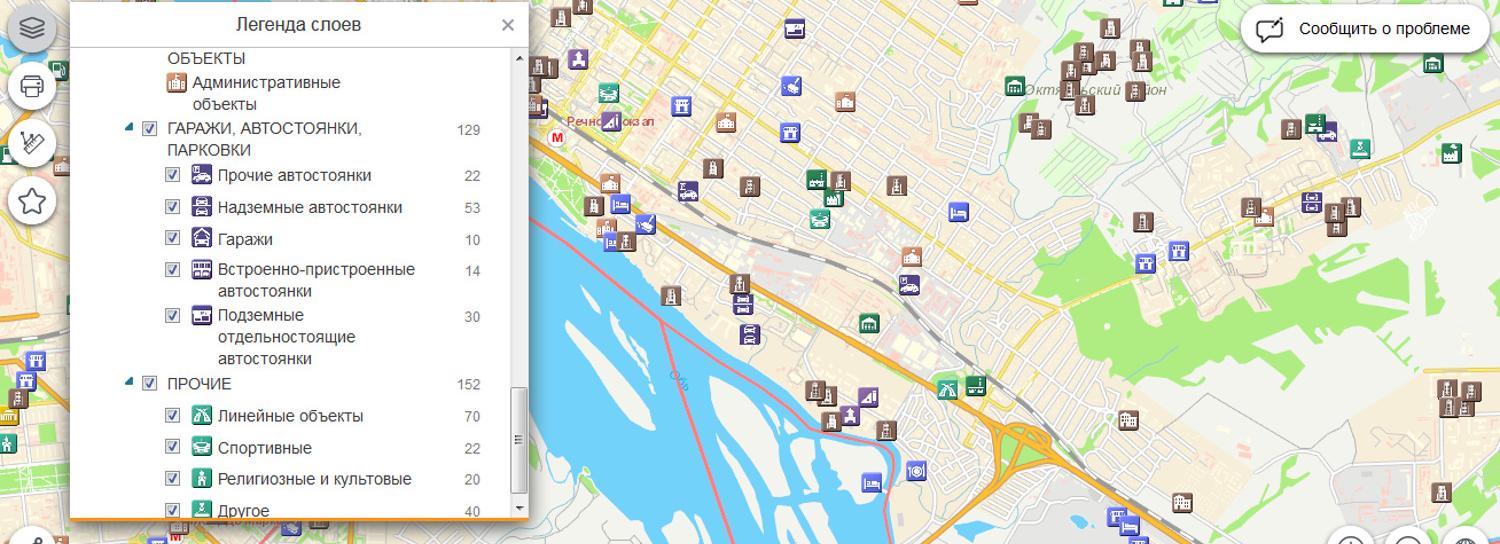Click the ПРОЧИЕ group heading text
The height and width of the screenshot is (544, 1500).
tap(199, 384)
